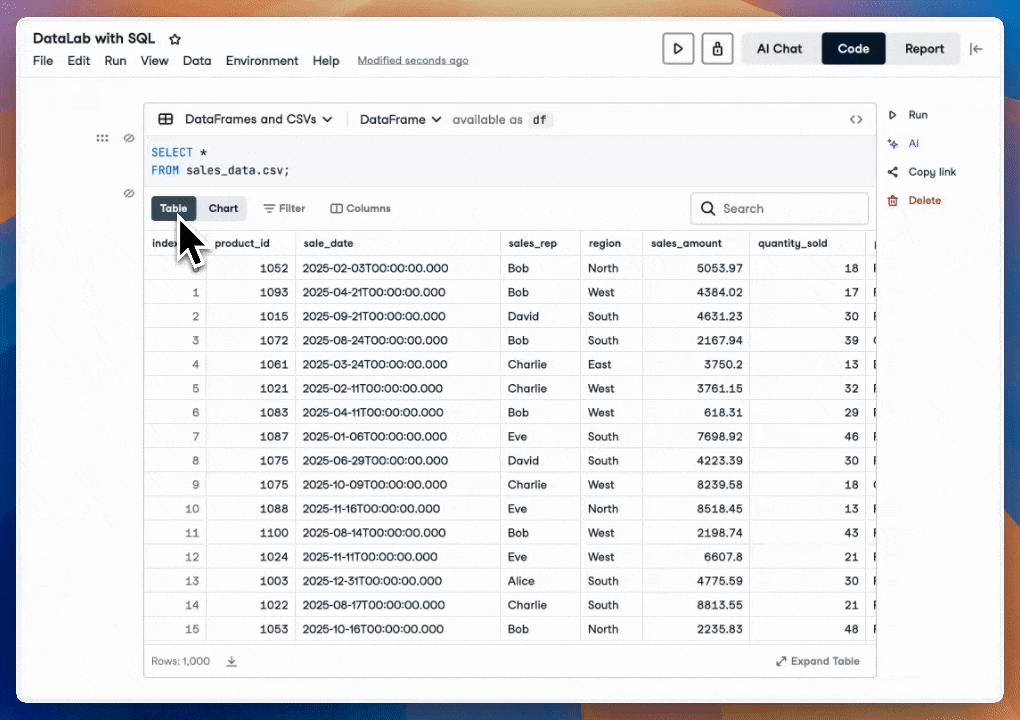Download the result rows icon
Image resolution: width=1020 pixels, height=720 pixels.
[232, 661]
